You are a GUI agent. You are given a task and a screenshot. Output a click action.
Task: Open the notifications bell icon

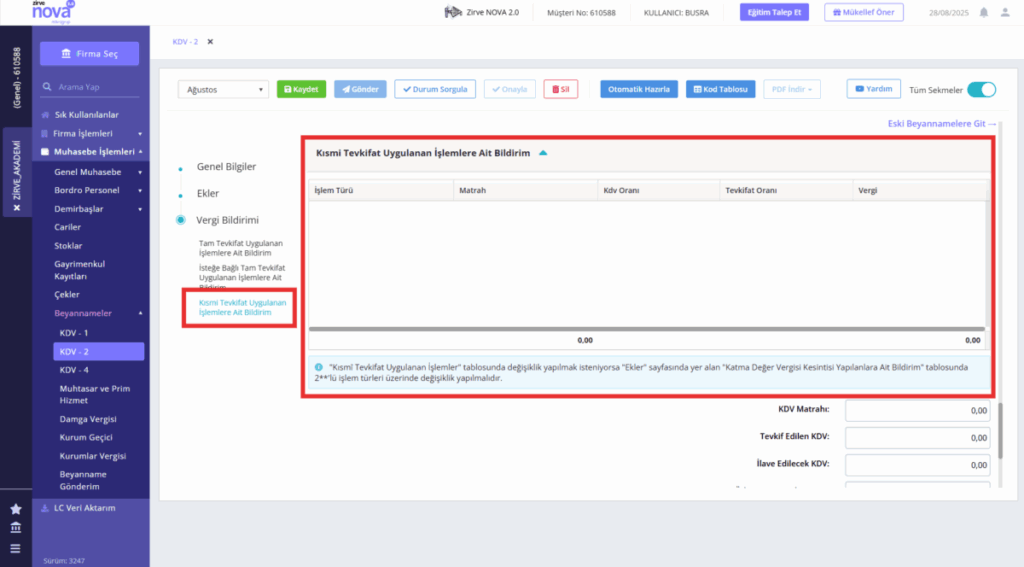click(x=984, y=12)
